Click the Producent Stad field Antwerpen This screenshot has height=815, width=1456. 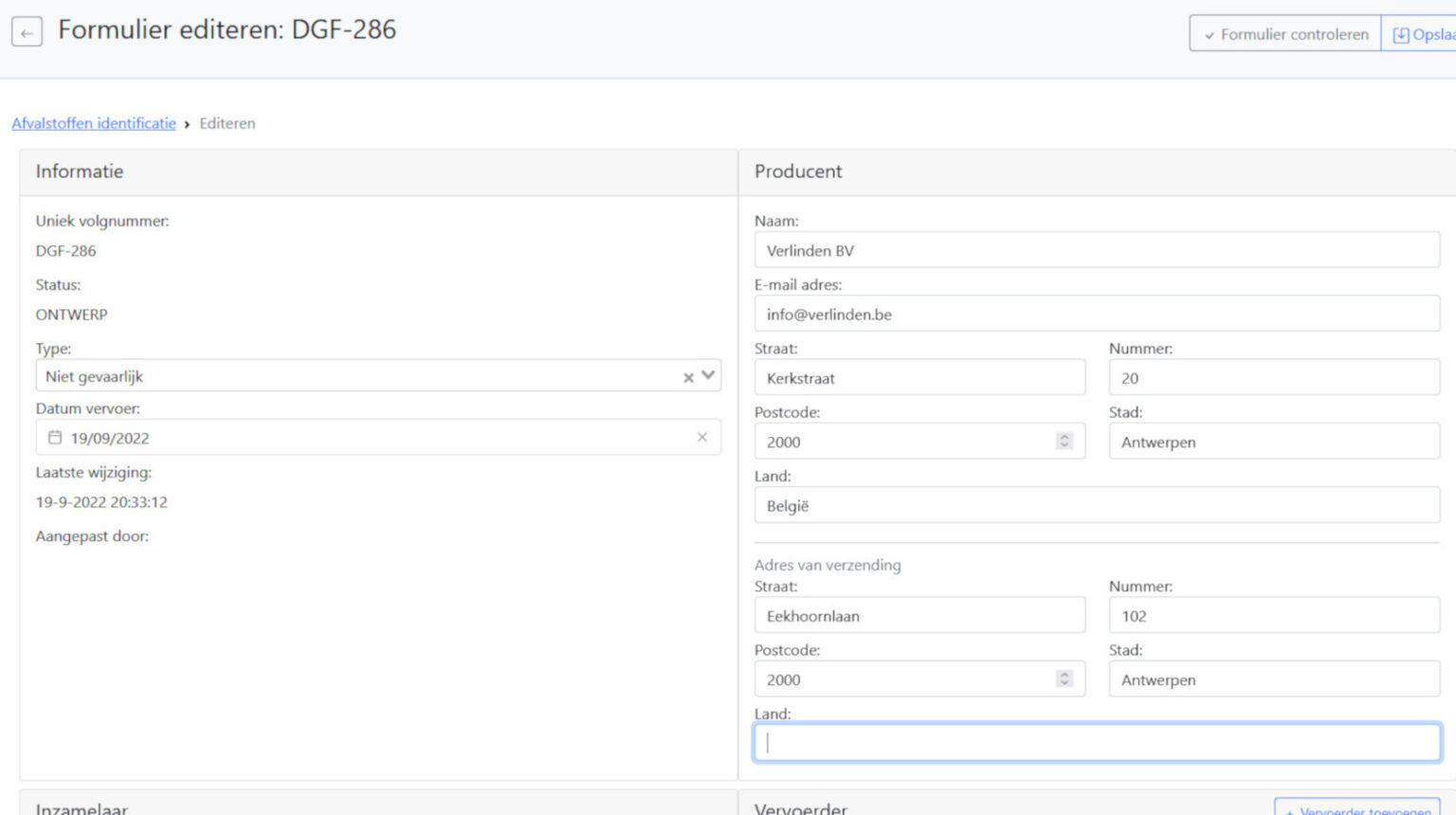pos(1273,442)
